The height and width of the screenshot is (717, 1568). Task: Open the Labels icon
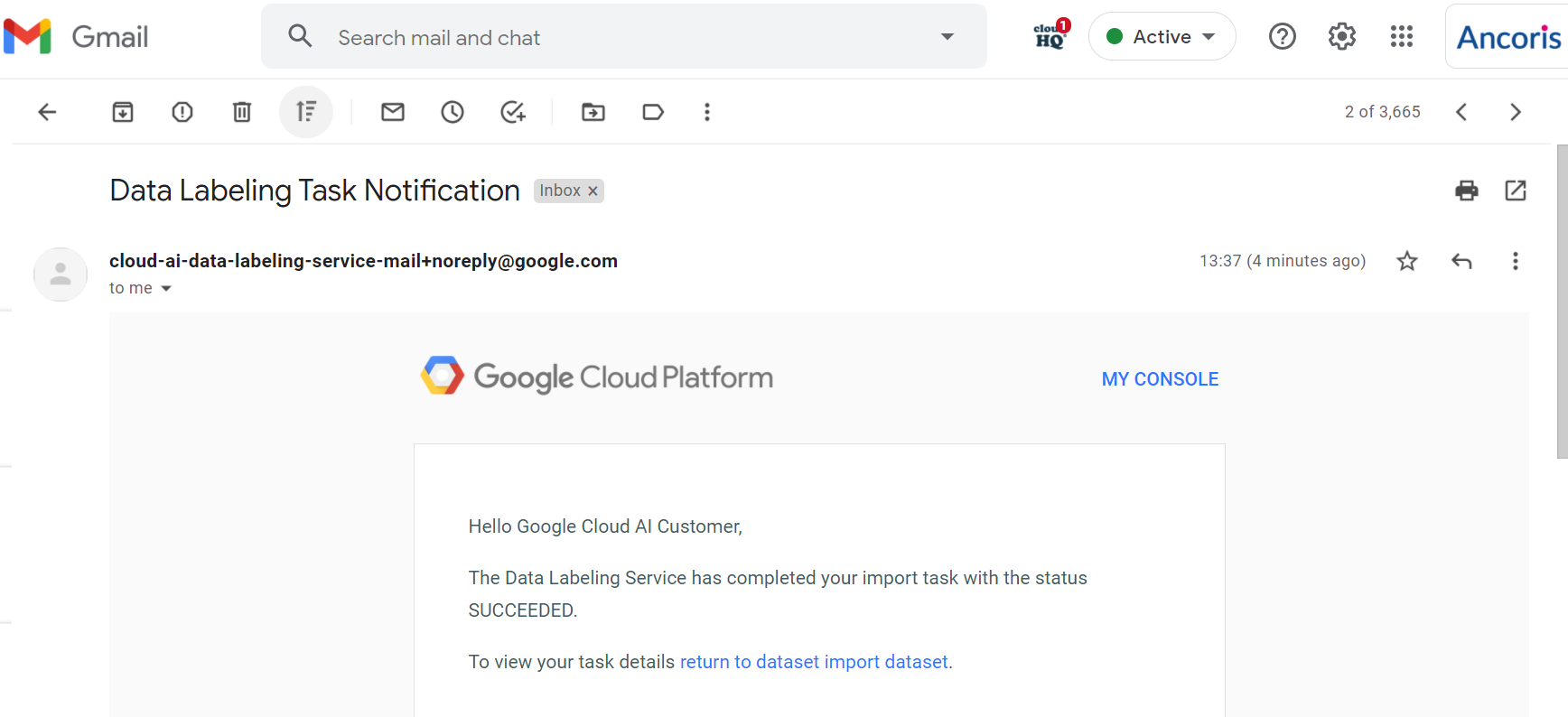[653, 112]
